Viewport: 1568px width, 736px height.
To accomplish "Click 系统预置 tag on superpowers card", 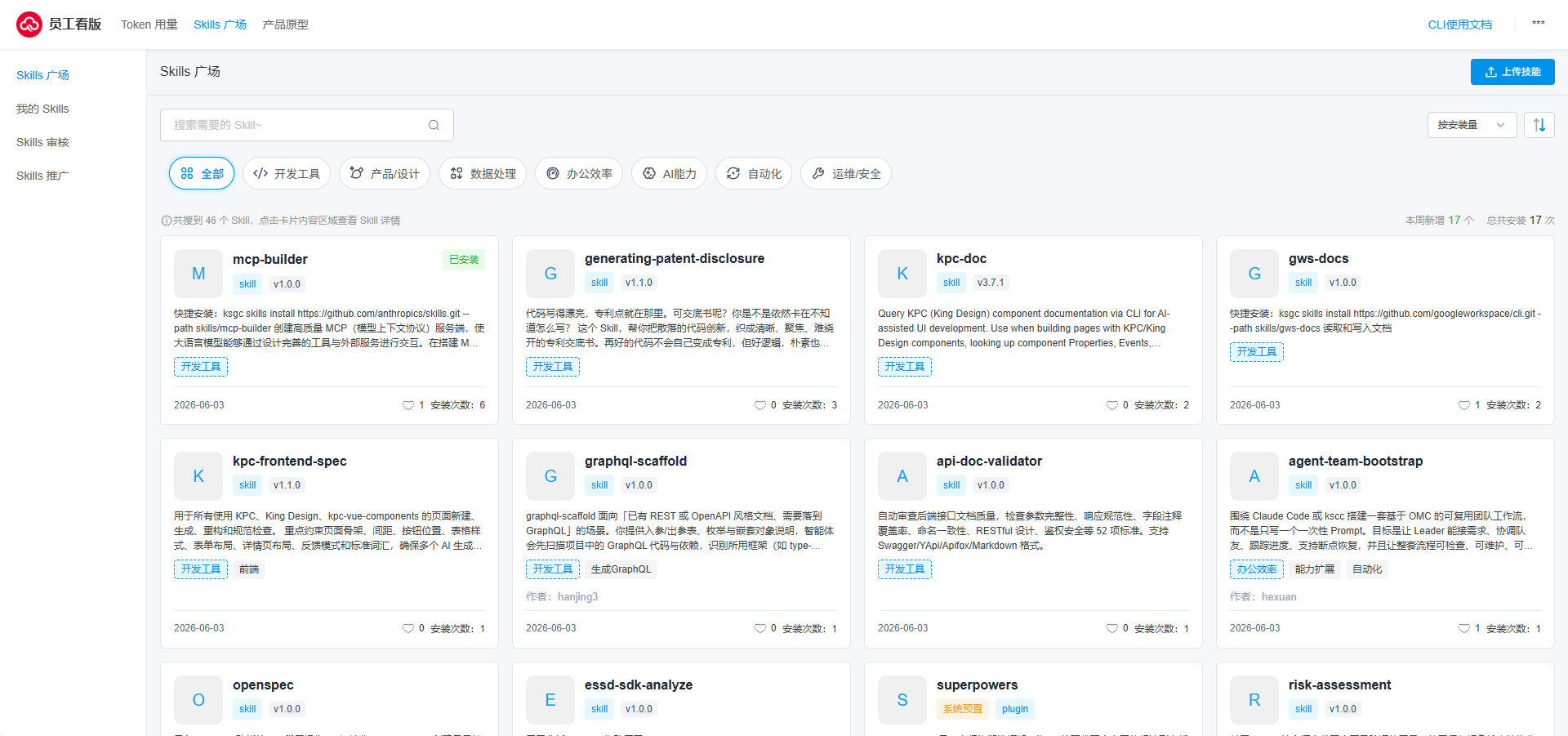I will [x=963, y=709].
